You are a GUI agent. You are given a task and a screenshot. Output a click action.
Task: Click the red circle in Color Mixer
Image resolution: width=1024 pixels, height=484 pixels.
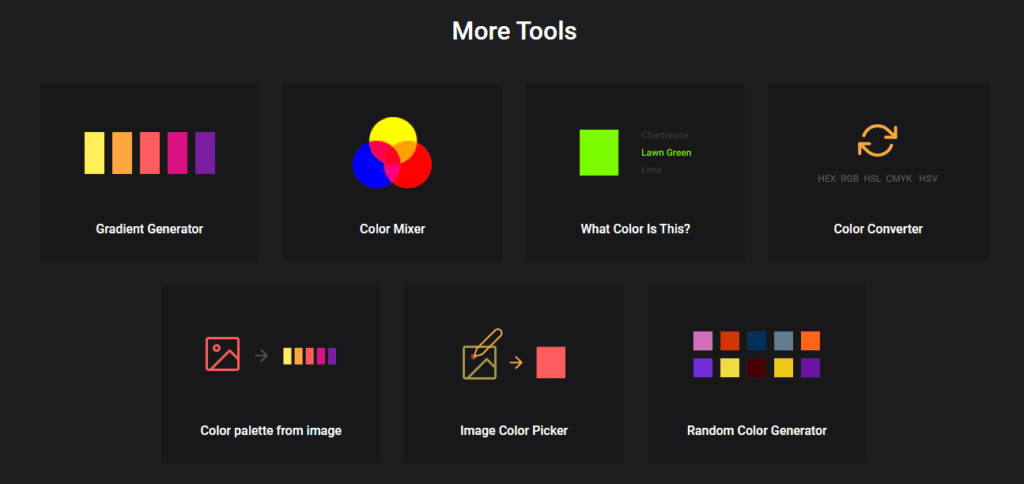[416, 170]
